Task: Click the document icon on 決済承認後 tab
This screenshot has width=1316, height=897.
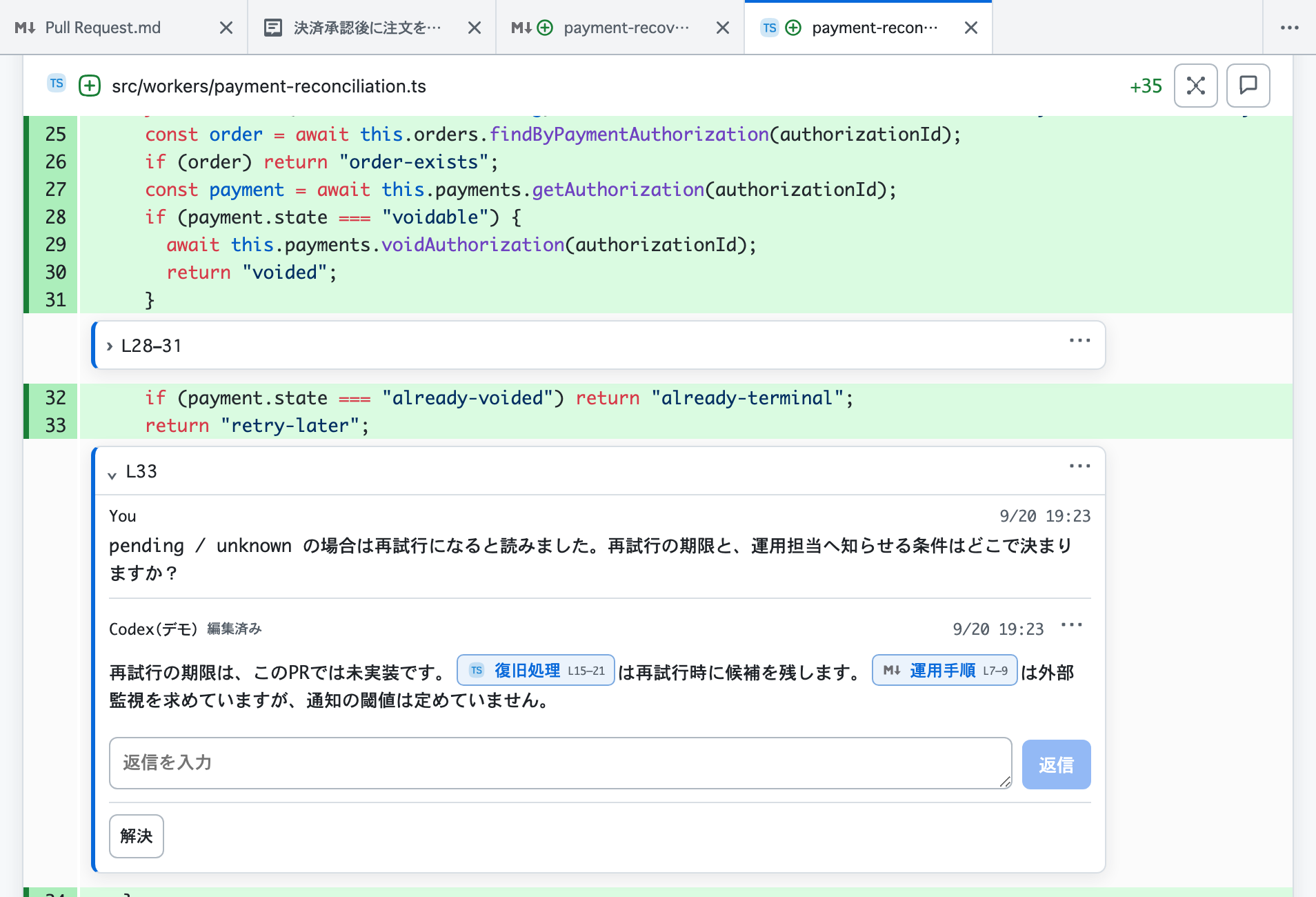Action: (273, 28)
